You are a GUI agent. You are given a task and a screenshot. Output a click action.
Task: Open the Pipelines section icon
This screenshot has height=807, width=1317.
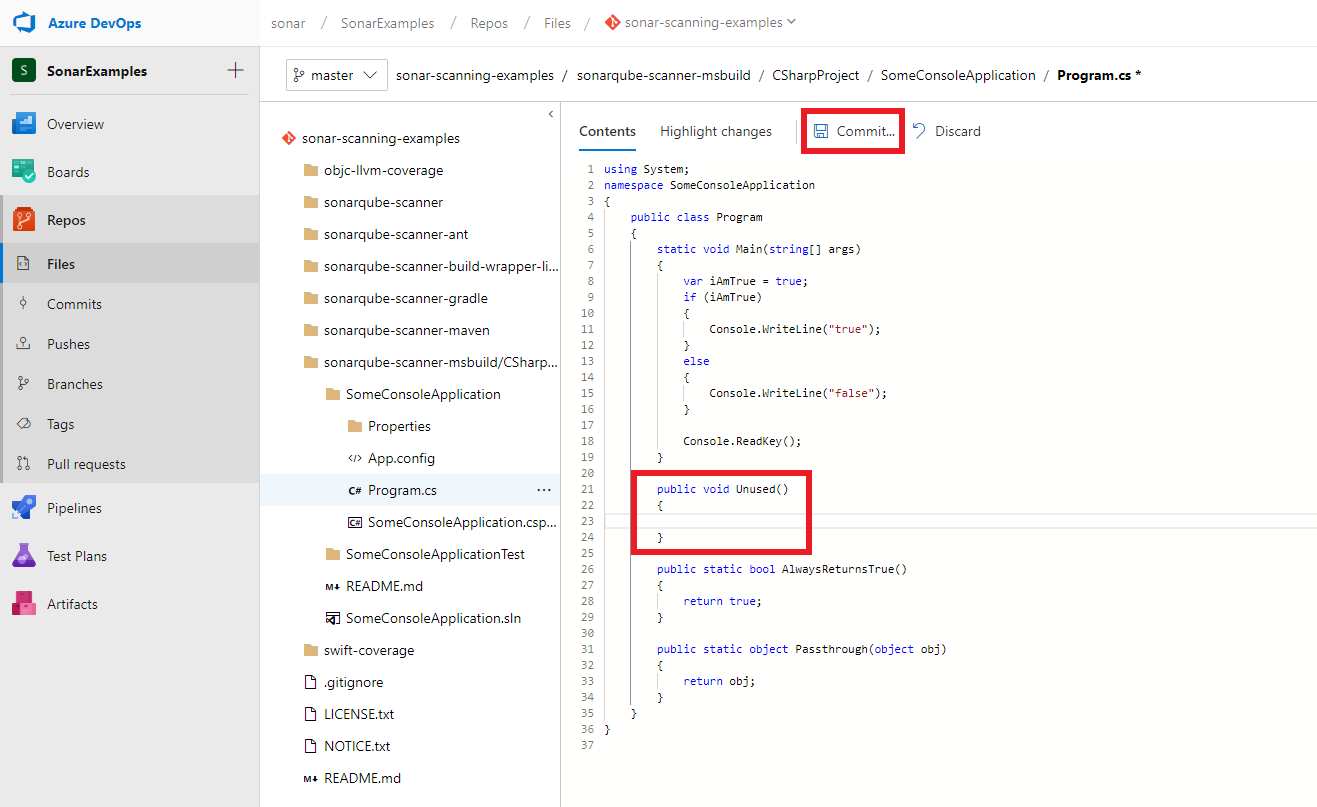point(24,508)
